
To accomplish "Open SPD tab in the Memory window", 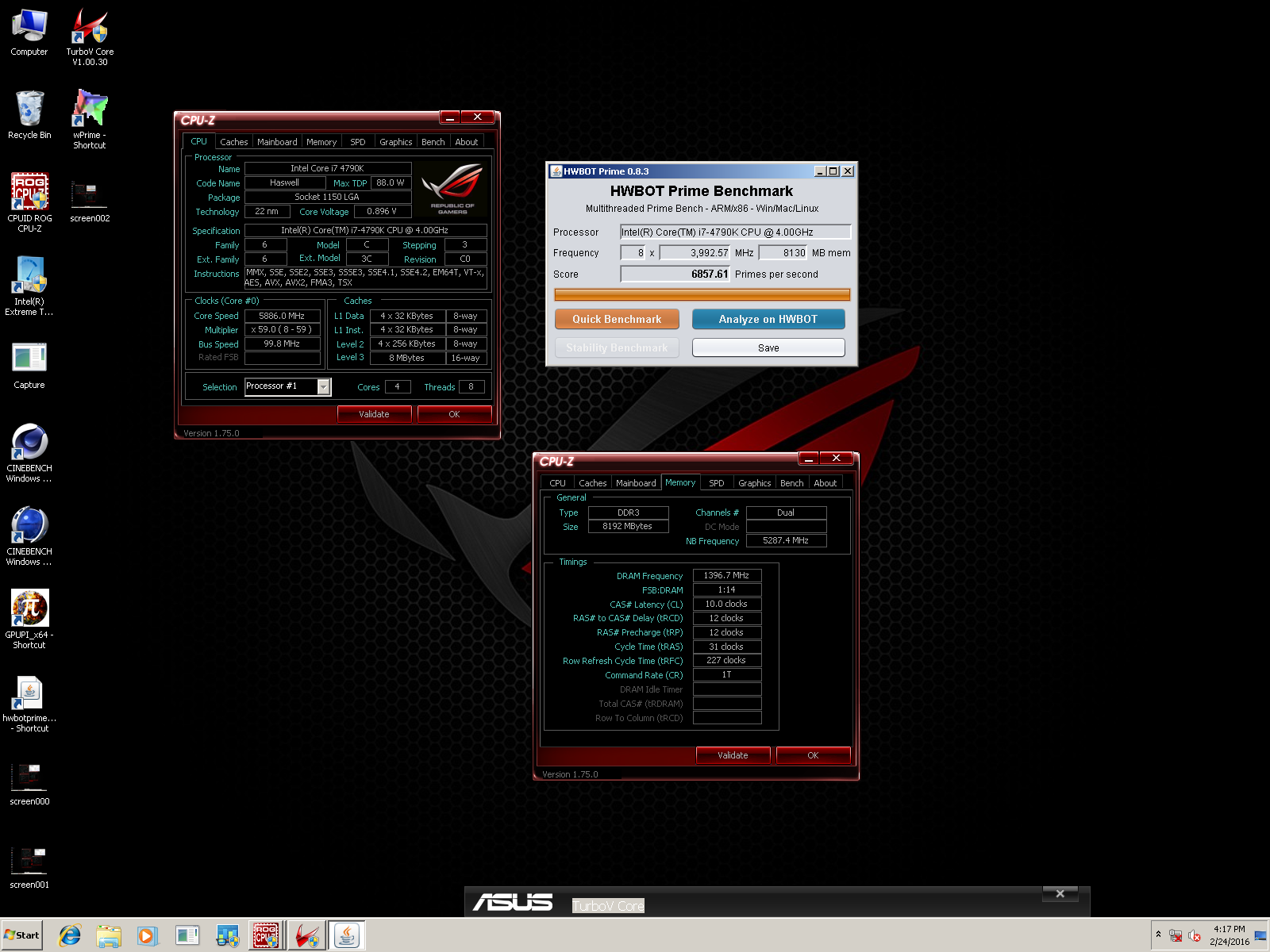I will tap(717, 483).
